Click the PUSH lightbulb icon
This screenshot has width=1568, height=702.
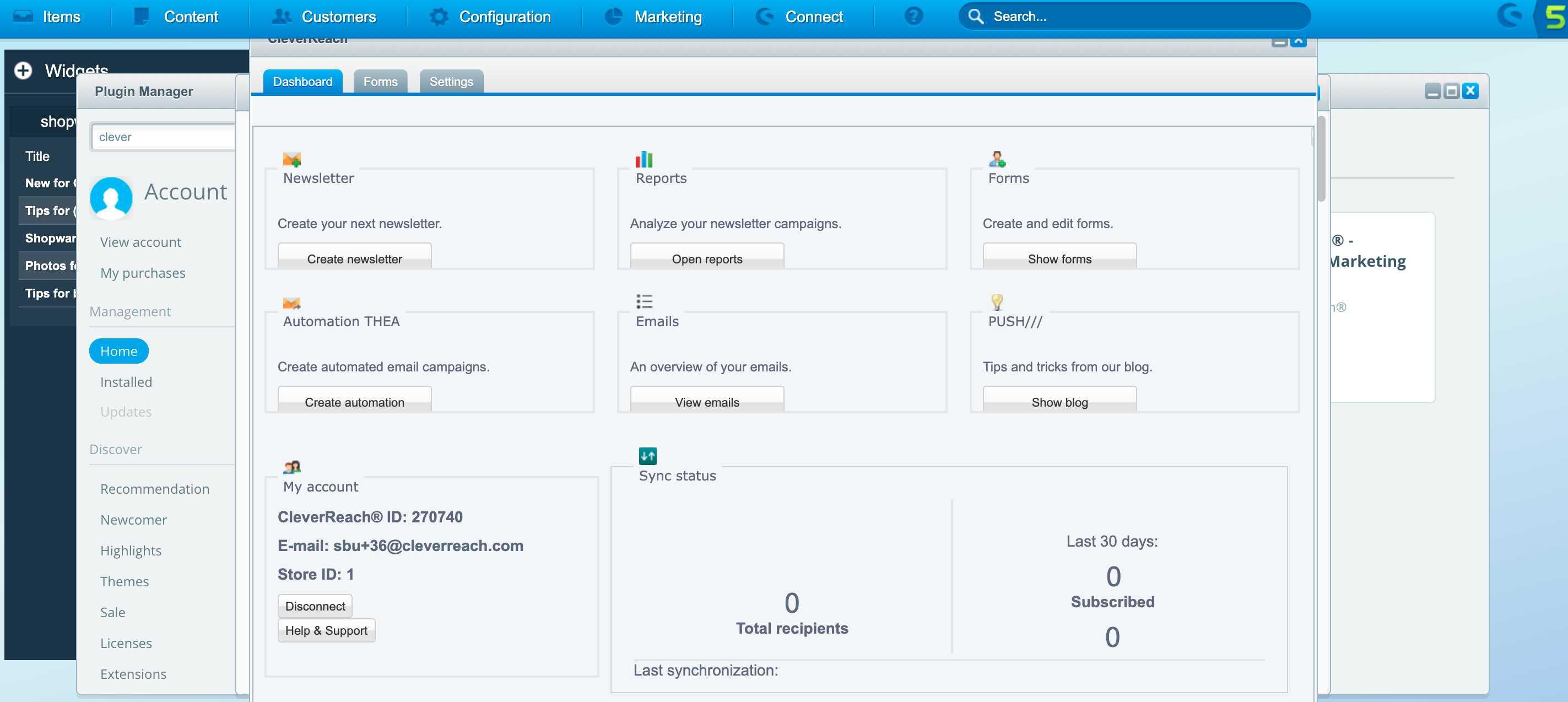997,302
